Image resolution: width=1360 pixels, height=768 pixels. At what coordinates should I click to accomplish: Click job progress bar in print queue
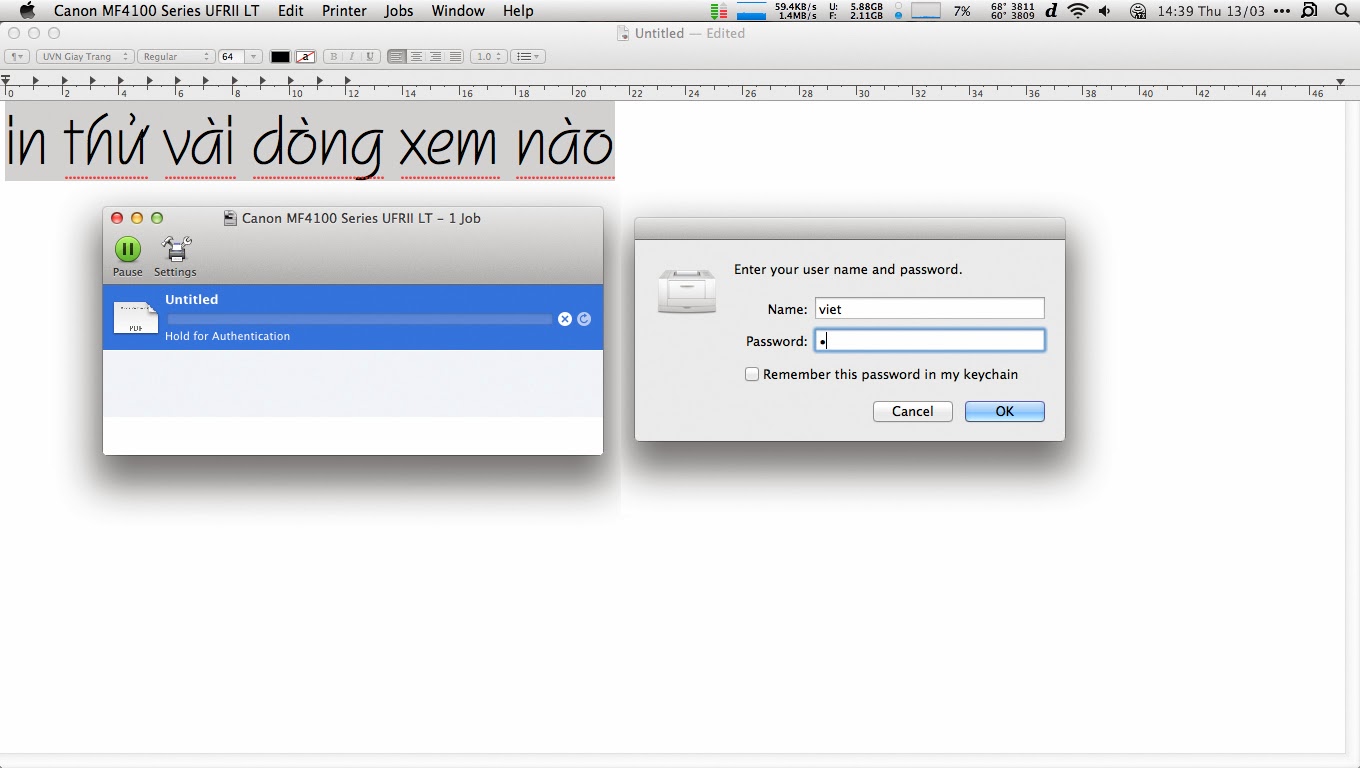coord(360,319)
